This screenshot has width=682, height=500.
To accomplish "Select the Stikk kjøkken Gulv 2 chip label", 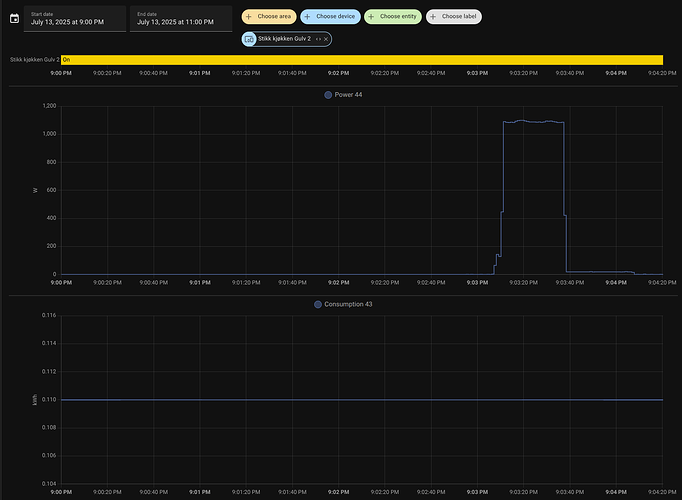I will (284, 39).
